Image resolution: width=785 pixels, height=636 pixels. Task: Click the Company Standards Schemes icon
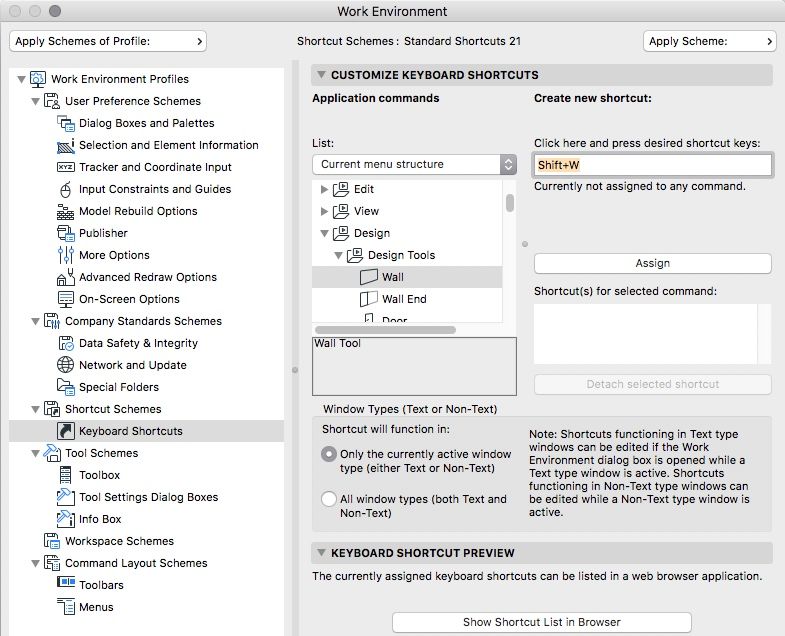coord(52,321)
